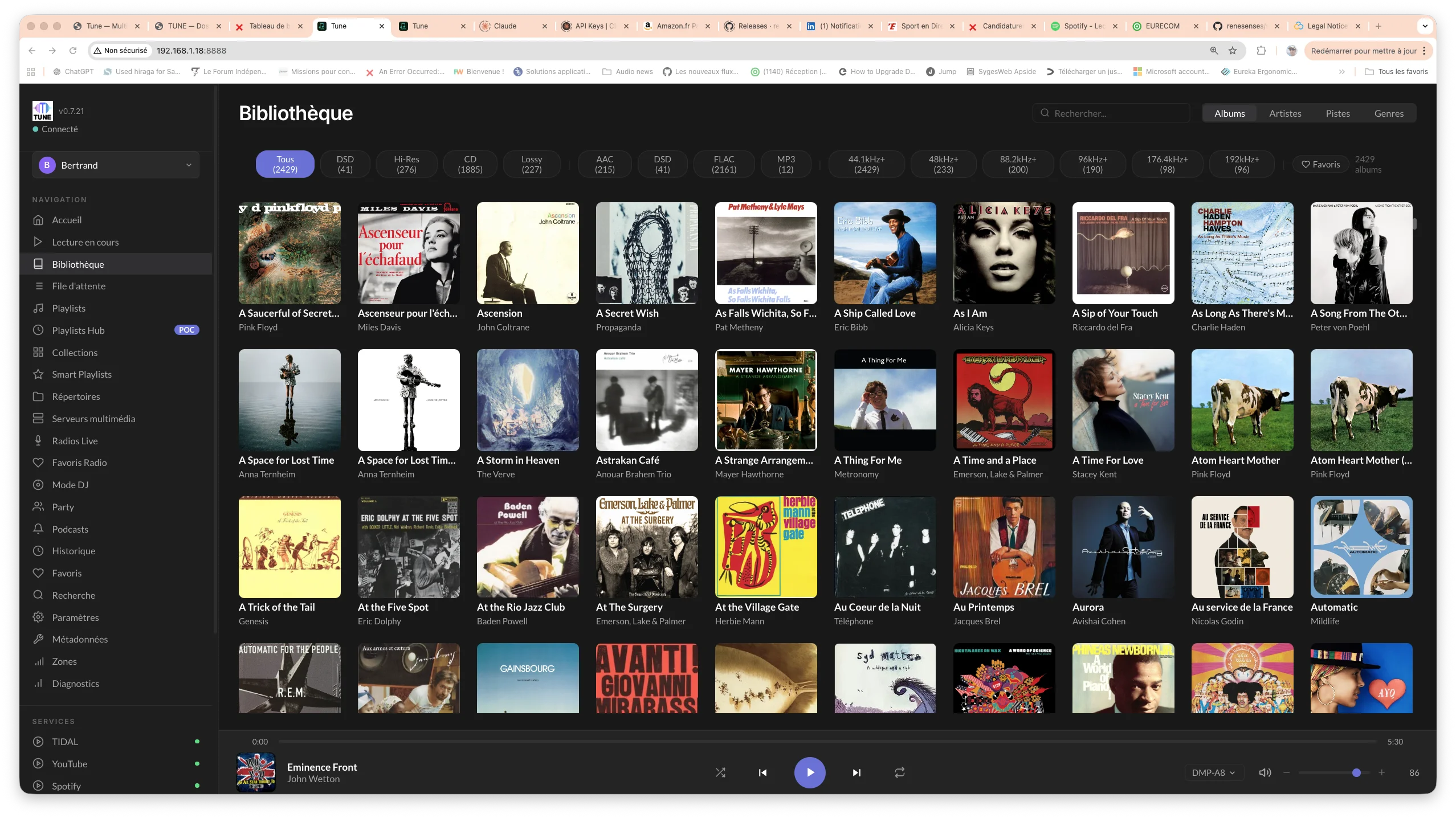
Task: Filter albums by CD (1885)
Action: pos(470,165)
